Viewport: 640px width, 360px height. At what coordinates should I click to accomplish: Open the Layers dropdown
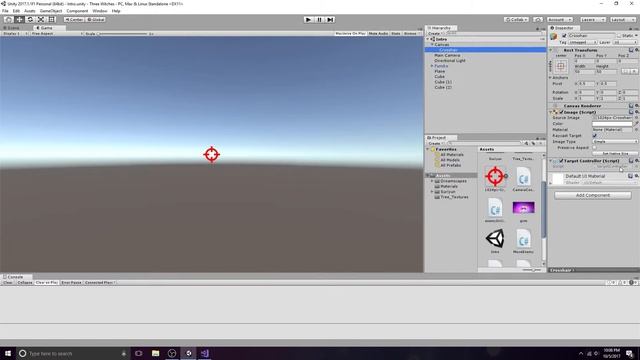tap(592, 19)
